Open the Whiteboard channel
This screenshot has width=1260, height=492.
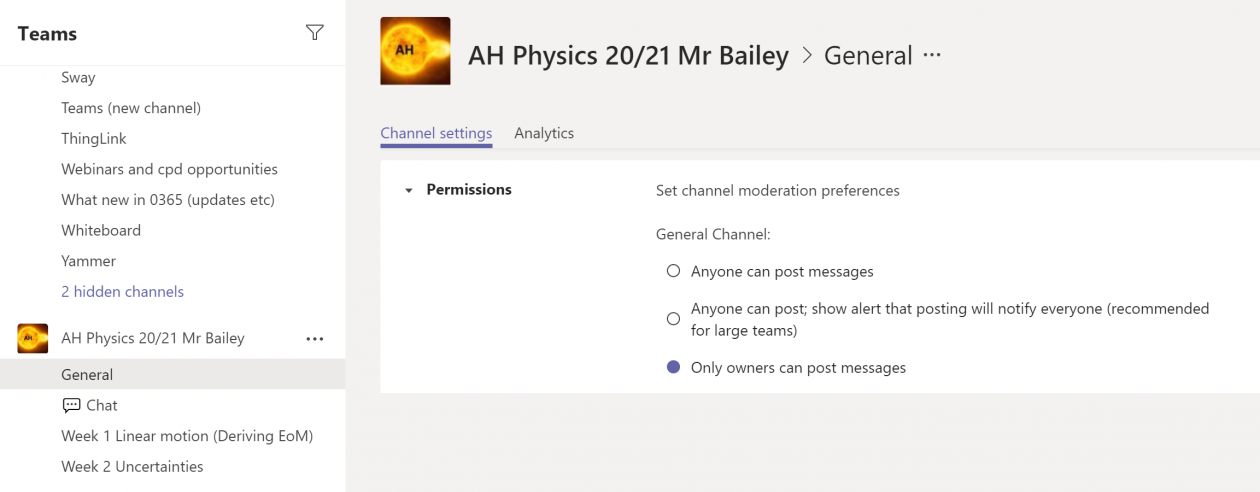(101, 230)
